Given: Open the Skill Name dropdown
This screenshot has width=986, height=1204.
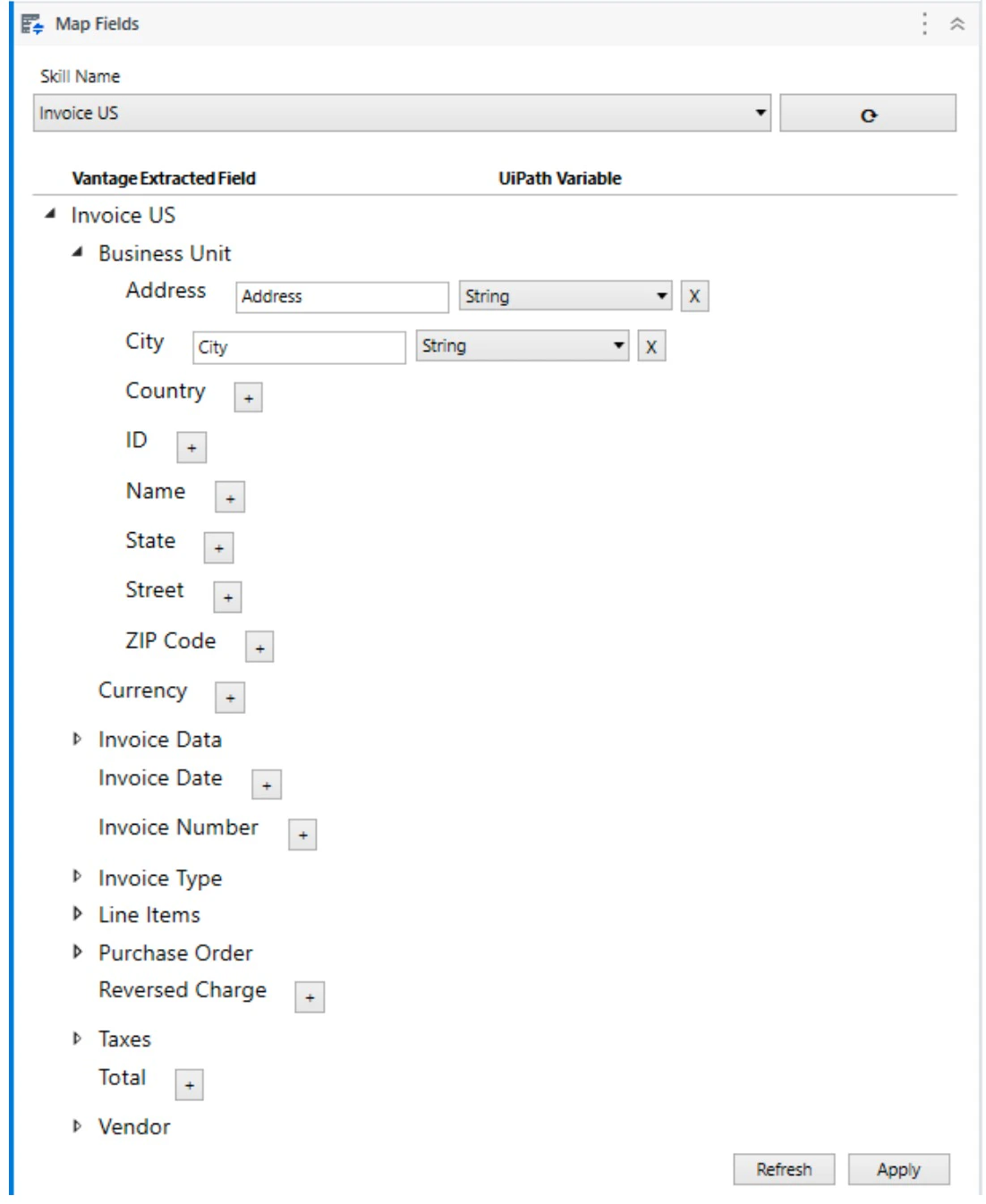Looking at the screenshot, I should 760,113.
